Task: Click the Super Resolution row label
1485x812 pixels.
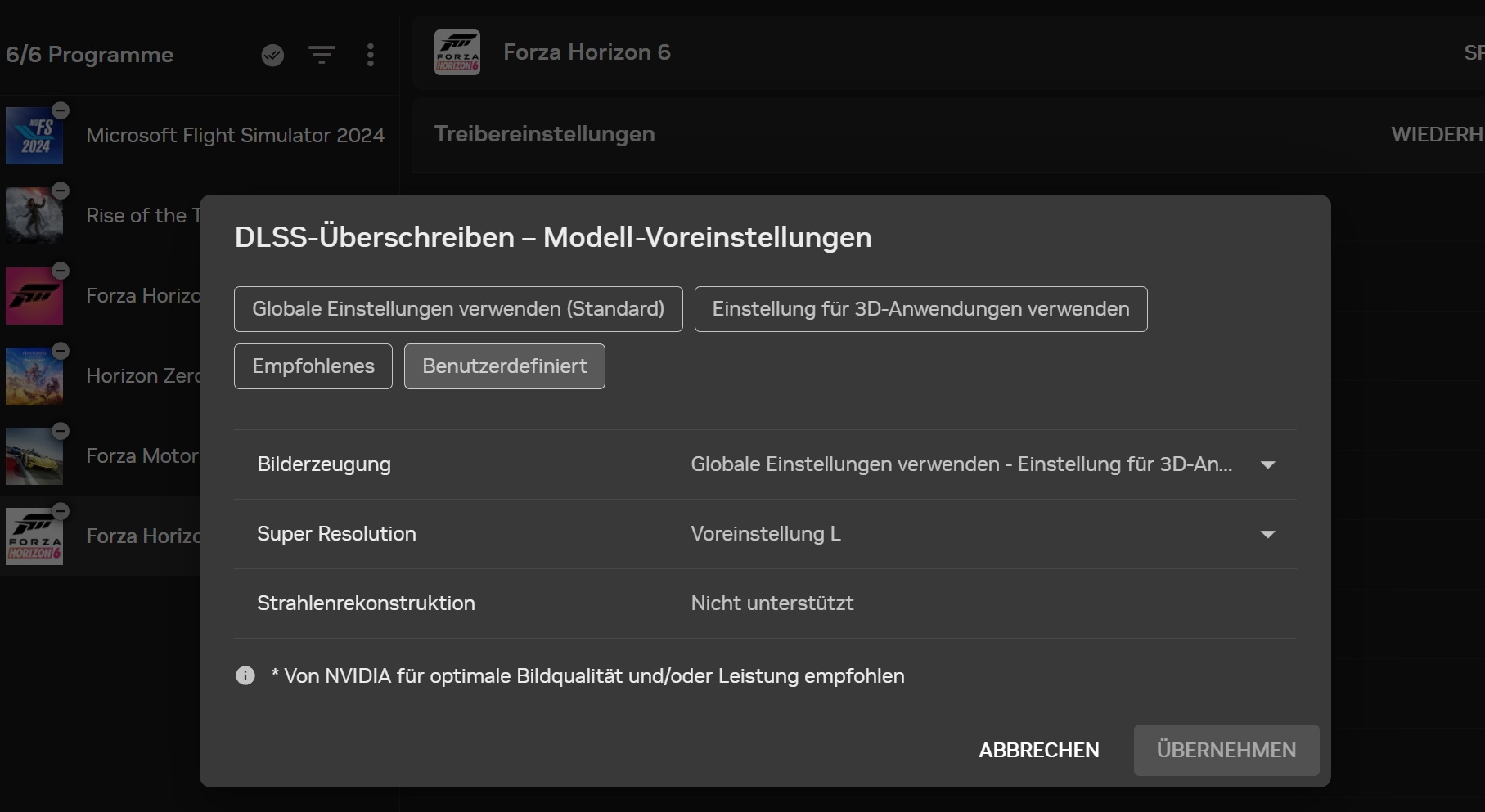Action: click(336, 534)
